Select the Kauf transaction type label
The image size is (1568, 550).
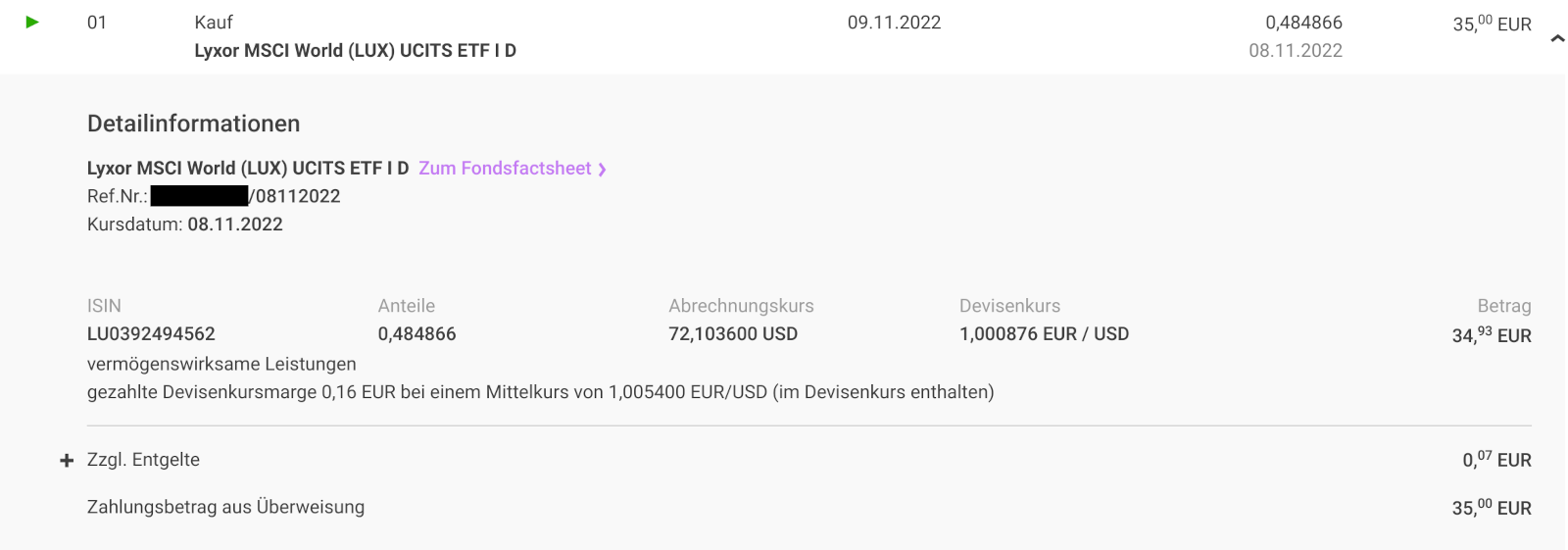pyautogui.click(x=214, y=23)
